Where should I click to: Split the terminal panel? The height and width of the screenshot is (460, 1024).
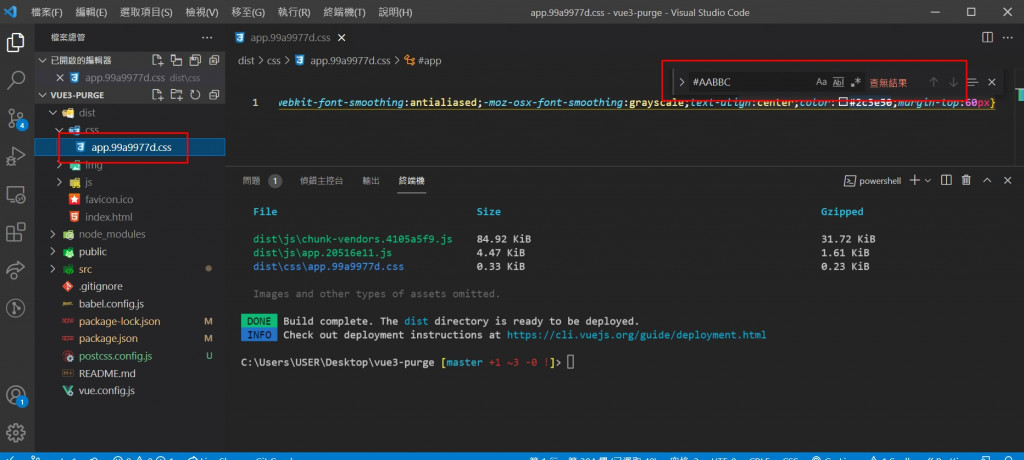(x=946, y=180)
